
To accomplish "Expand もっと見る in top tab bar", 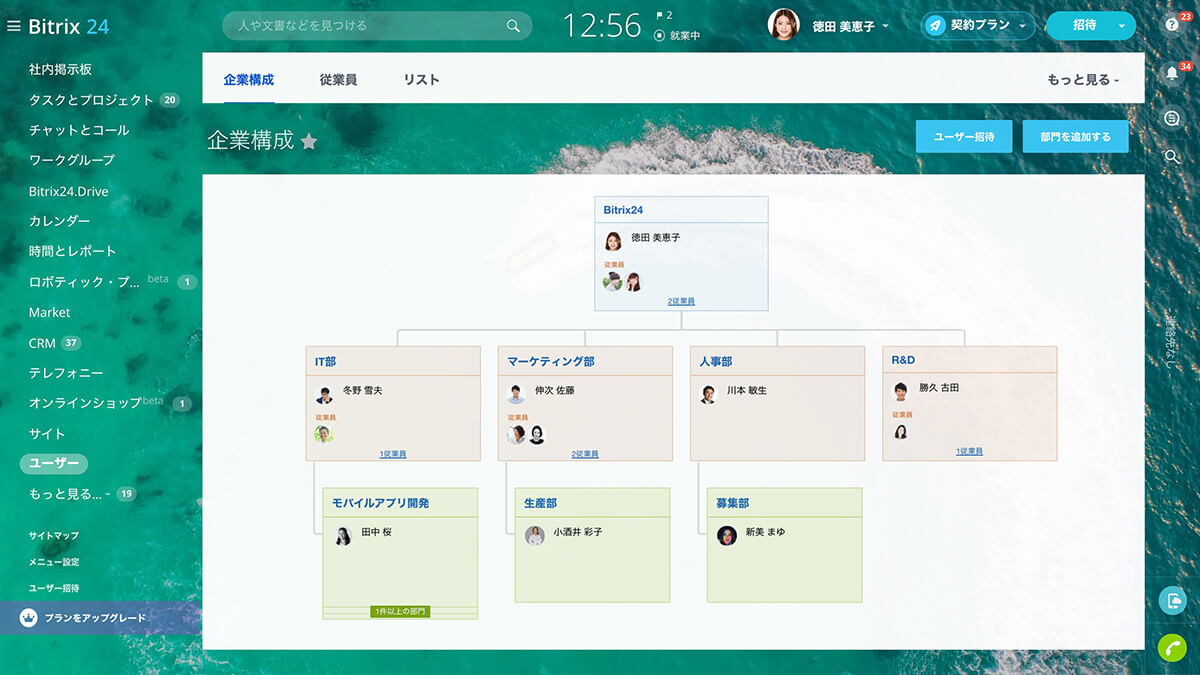I will pos(1083,80).
